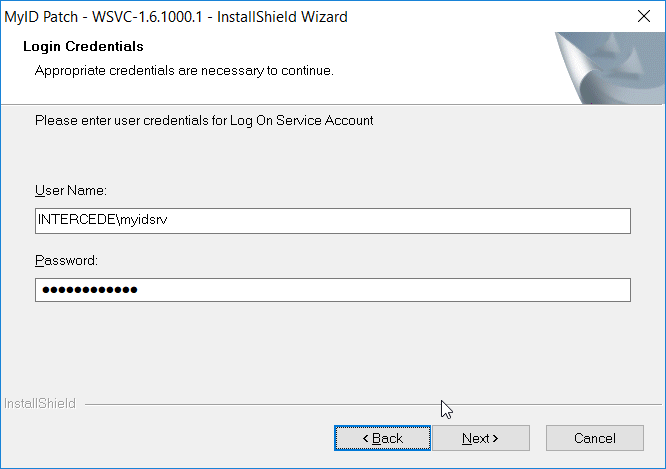Click the Login Credentials heading
Screen dimensions: 666x469
[83, 46]
